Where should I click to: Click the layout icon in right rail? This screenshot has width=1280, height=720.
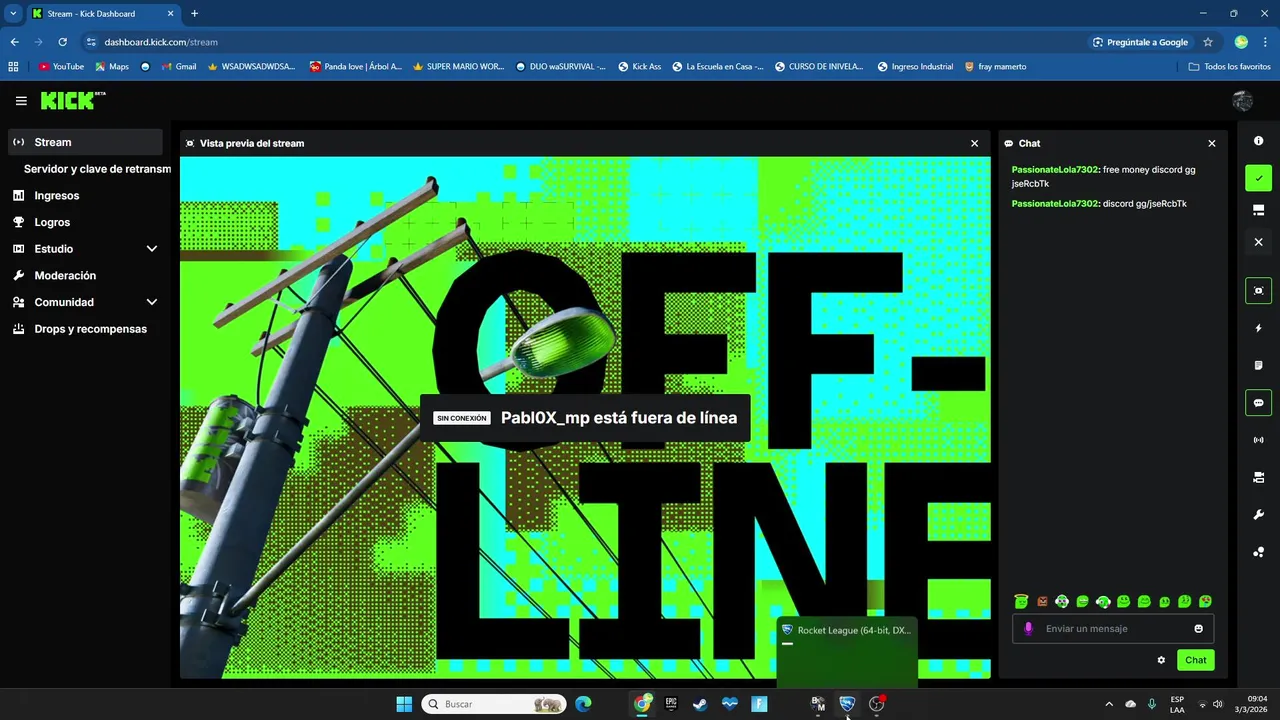click(1258, 210)
